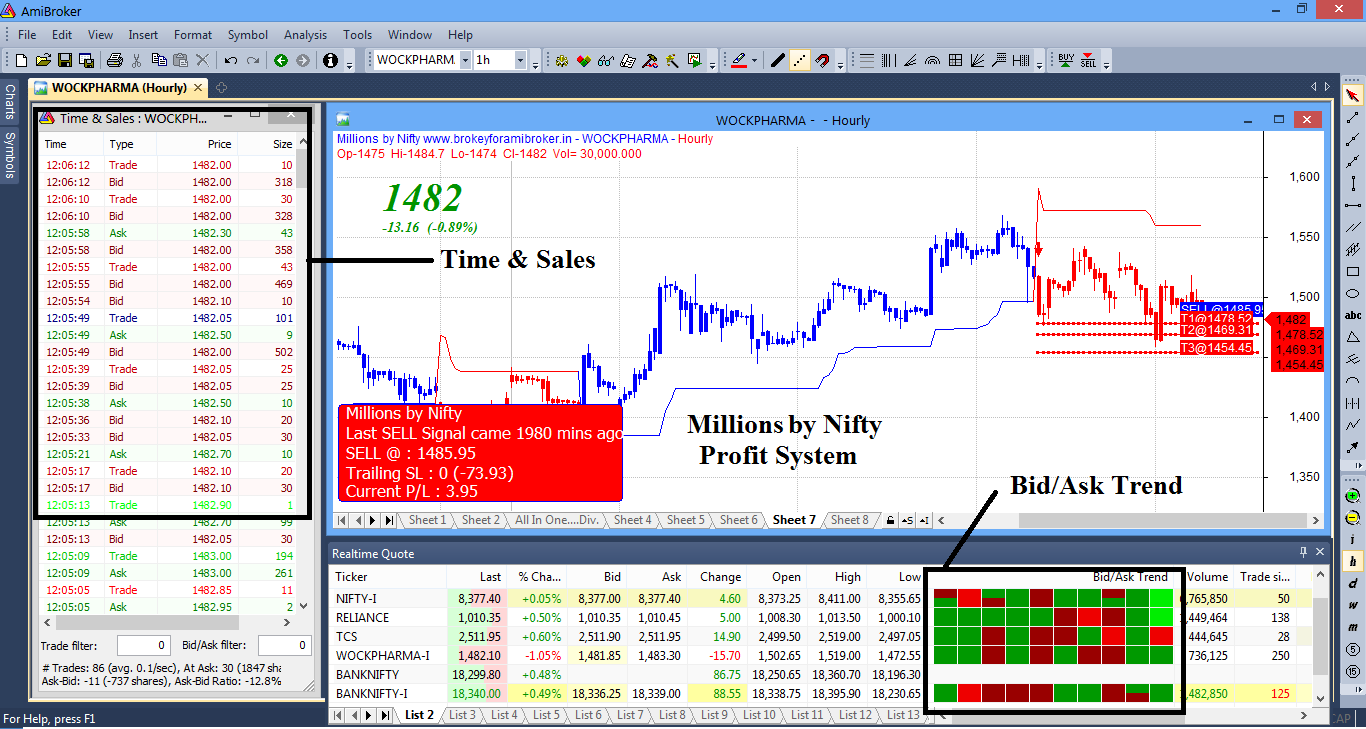This screenshot has width=1366, height=729.
Task: Open the Charts side panel tab
Action: pyautogui.click(x=9, y=102)
